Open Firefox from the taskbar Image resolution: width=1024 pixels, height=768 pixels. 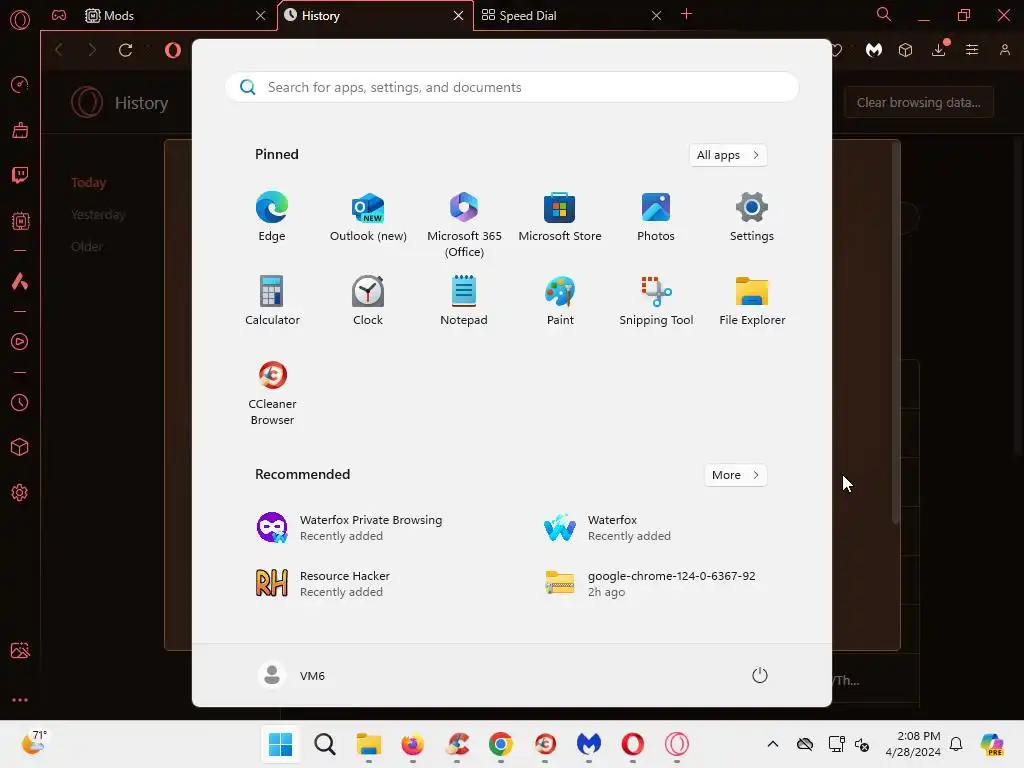click(413, 744)
